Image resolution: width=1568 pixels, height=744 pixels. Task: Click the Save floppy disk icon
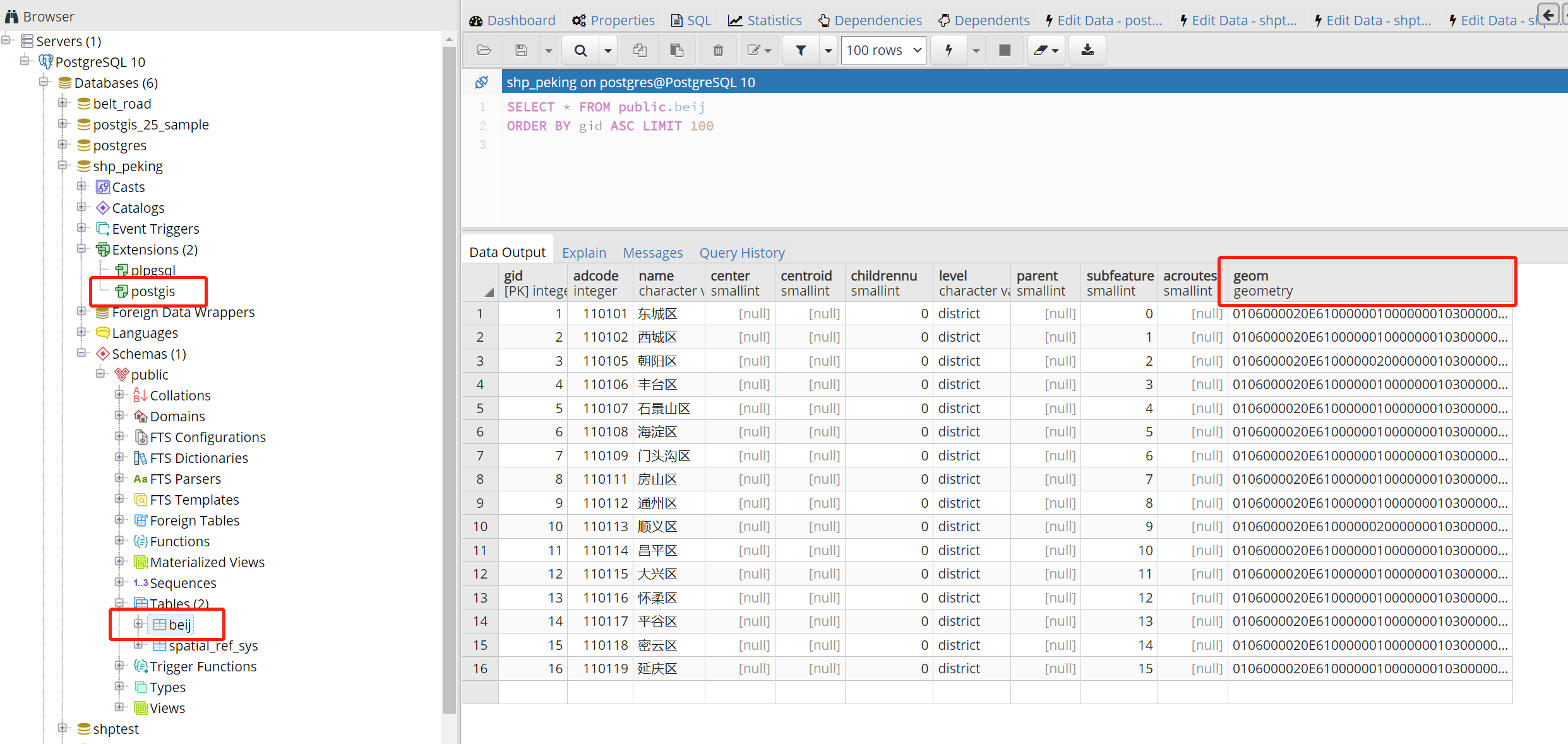tap(521, 50)
